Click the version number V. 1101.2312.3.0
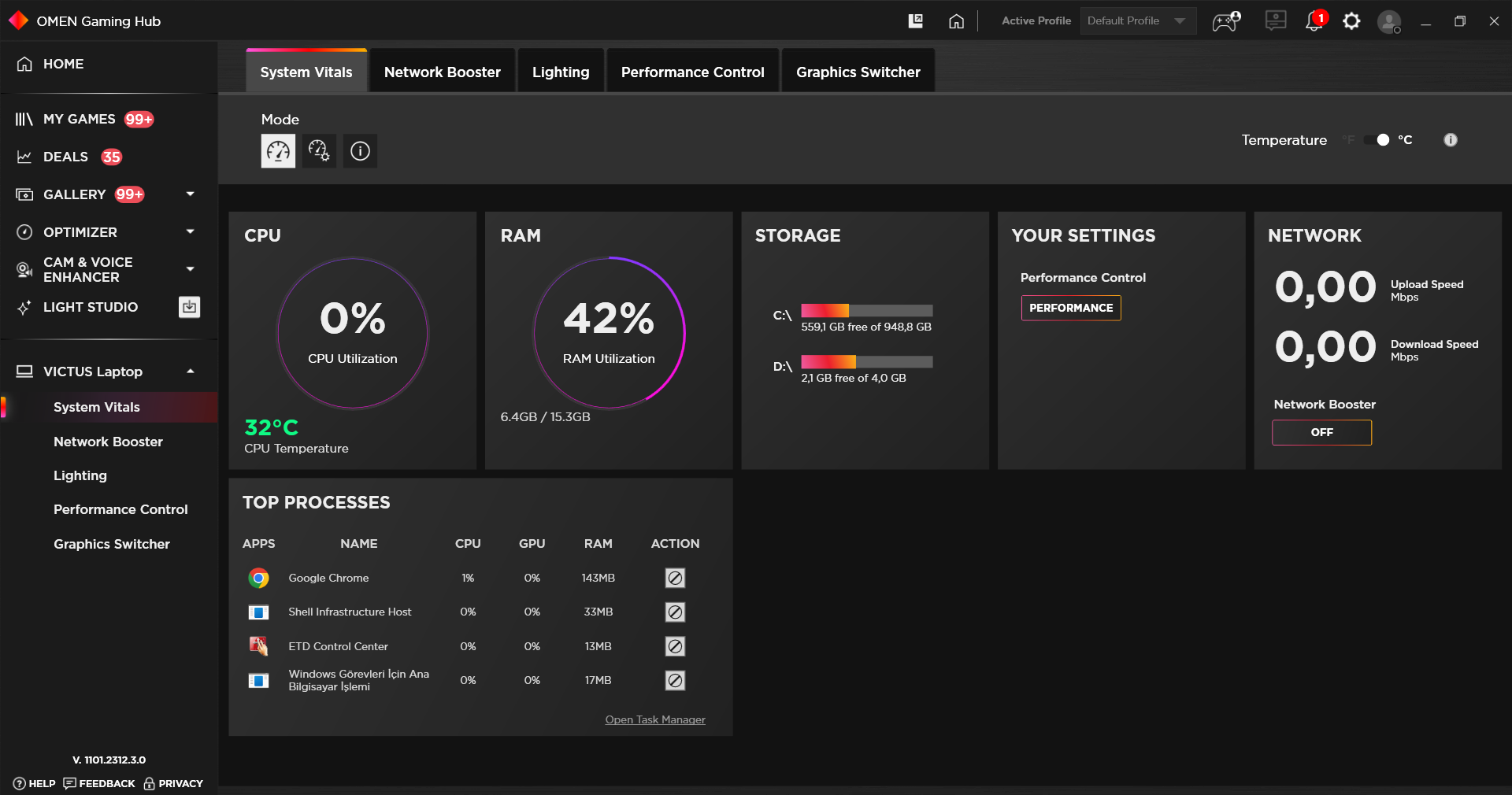Image resolution: width=1512 pixels, height=795 pixels. tap(109, 760)
